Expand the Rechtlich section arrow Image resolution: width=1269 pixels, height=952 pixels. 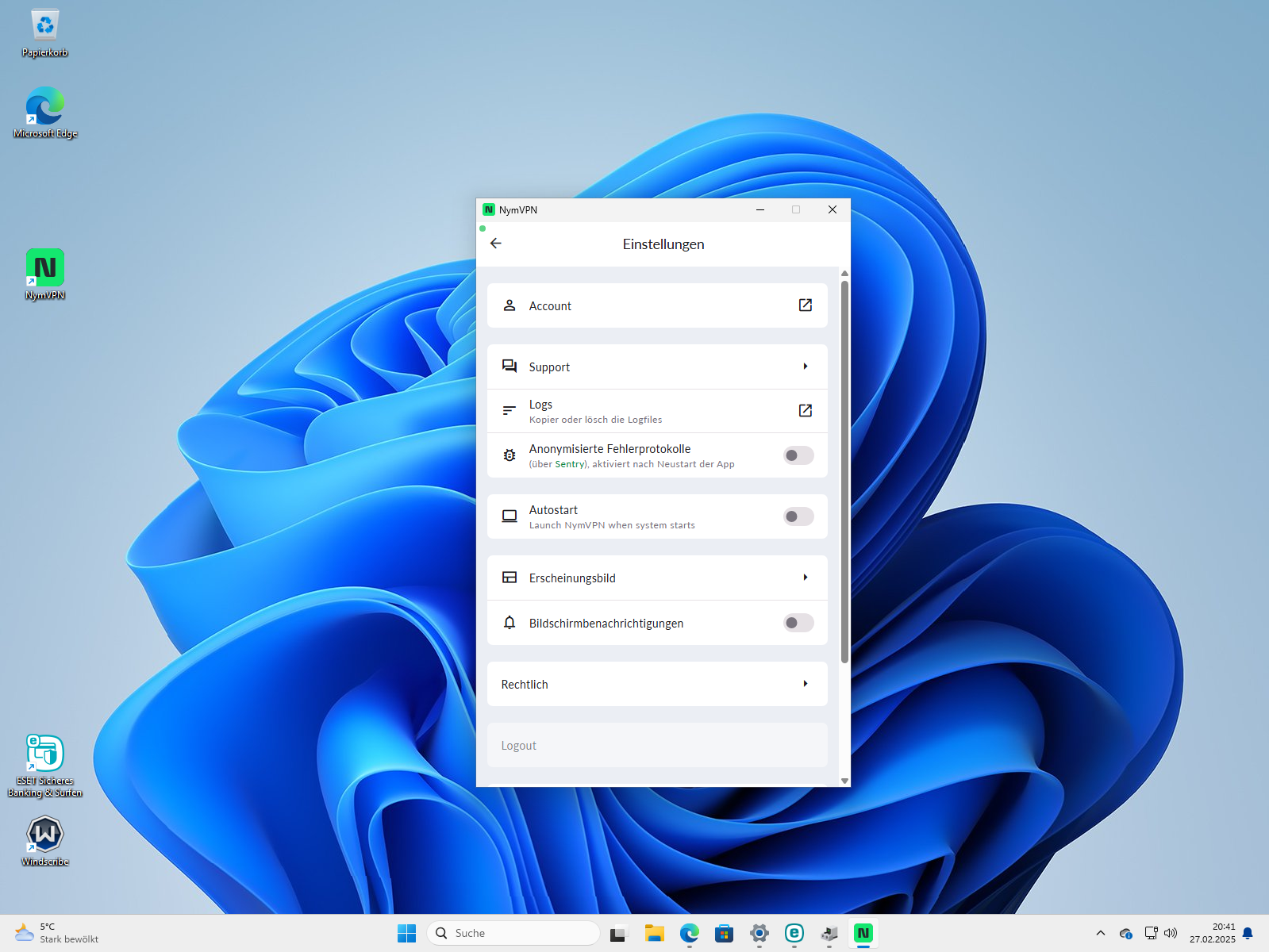[806, 684]
